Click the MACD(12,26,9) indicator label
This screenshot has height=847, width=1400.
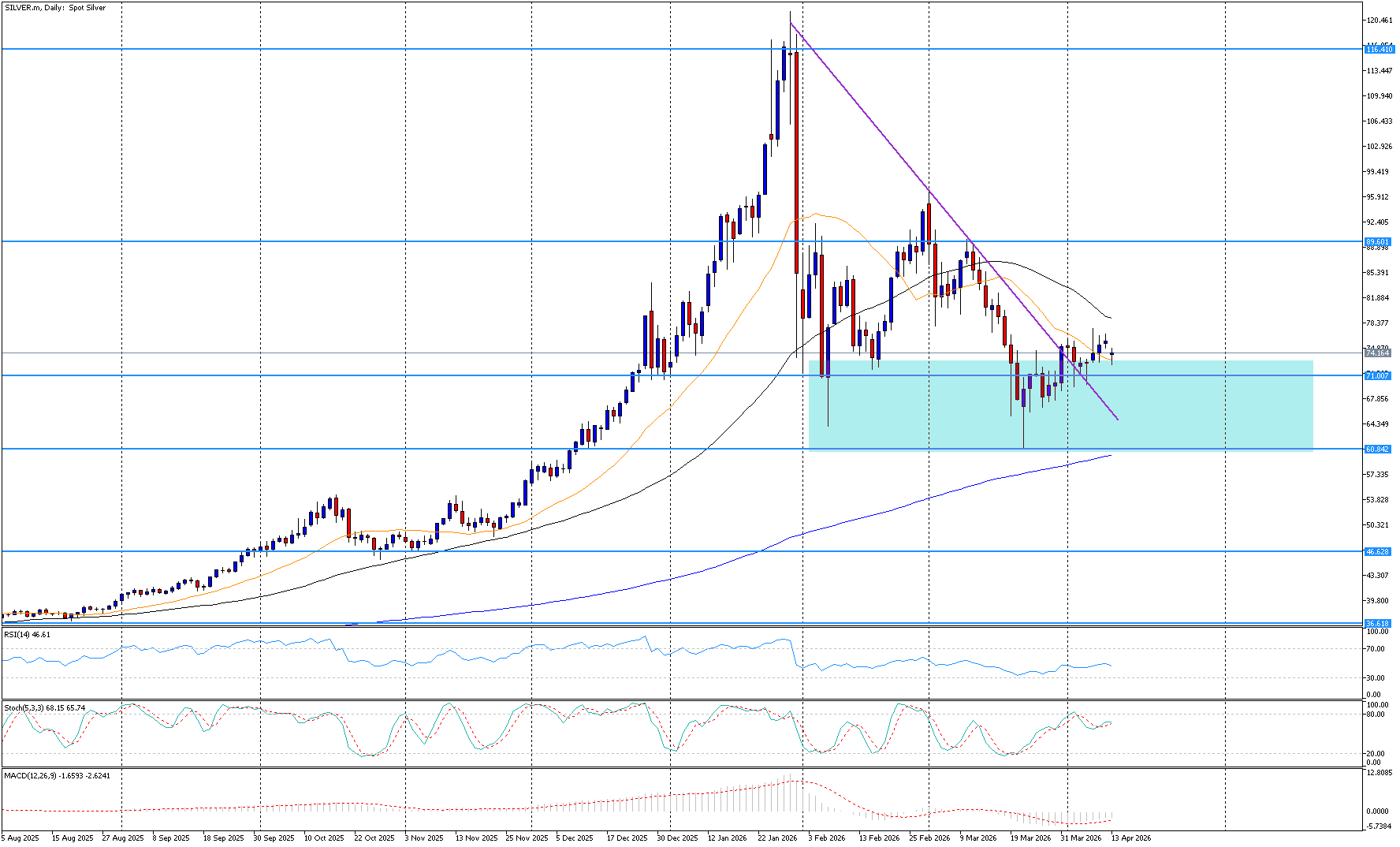tap(57, 775)
